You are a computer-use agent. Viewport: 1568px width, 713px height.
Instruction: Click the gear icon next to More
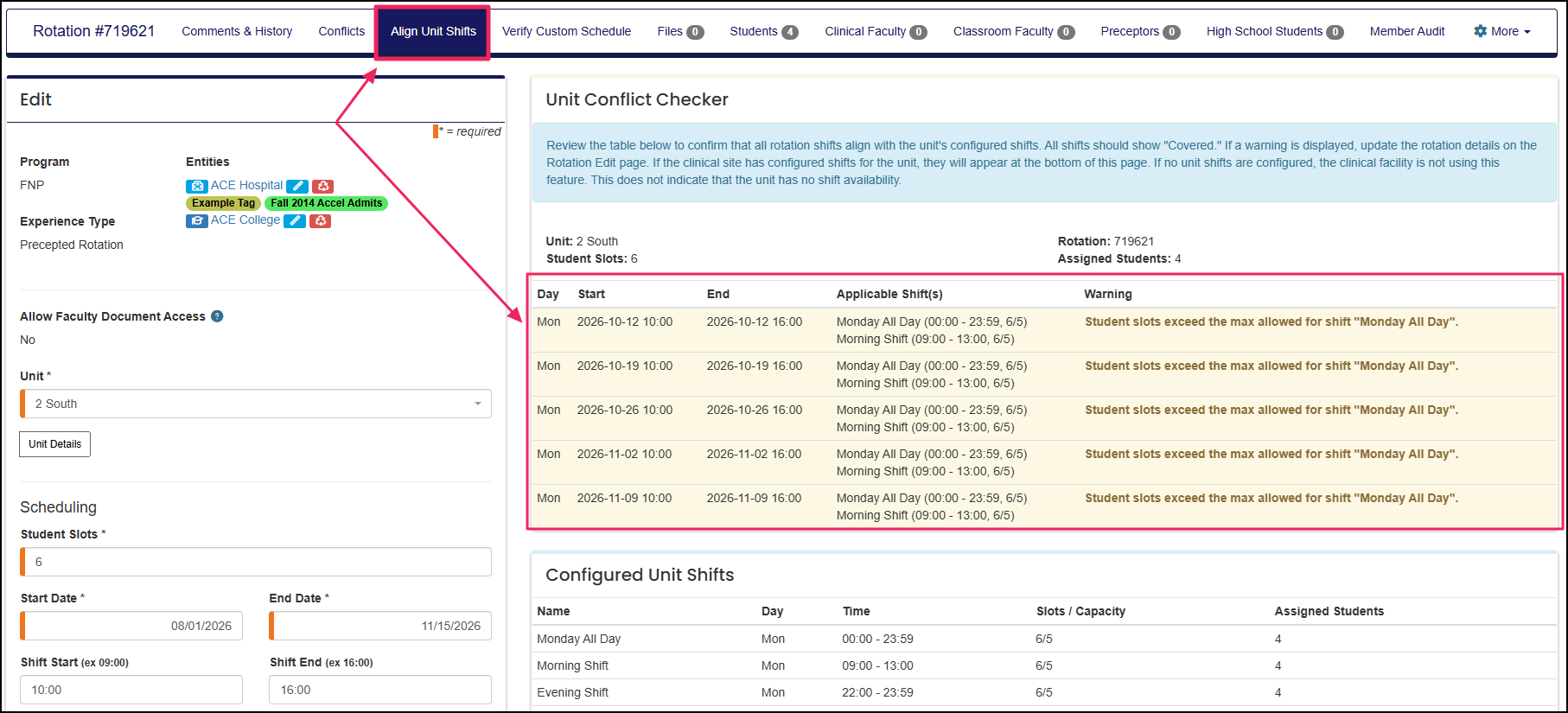1480,31
